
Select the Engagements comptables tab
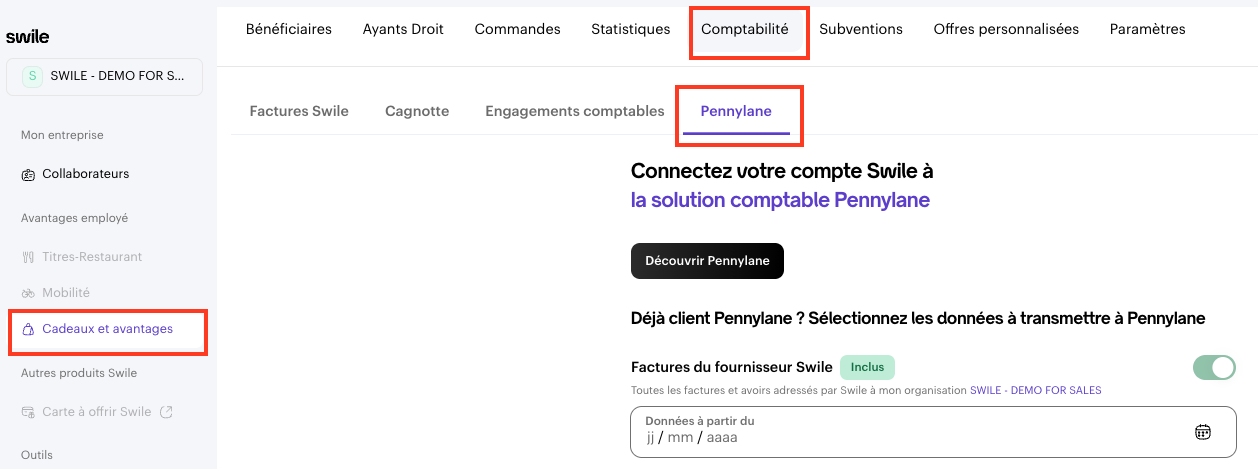(x=575, y=111)
